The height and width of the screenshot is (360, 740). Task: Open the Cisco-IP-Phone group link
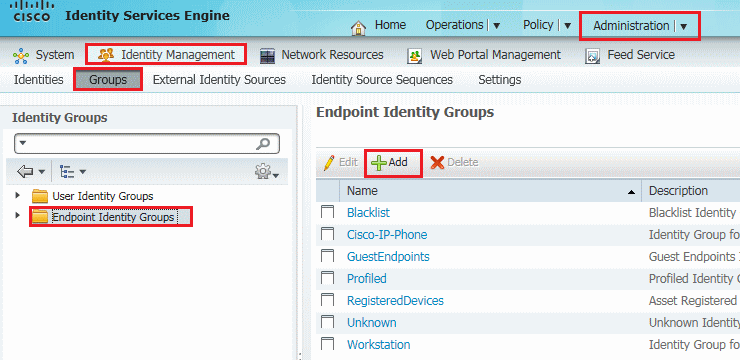(387, 234)
